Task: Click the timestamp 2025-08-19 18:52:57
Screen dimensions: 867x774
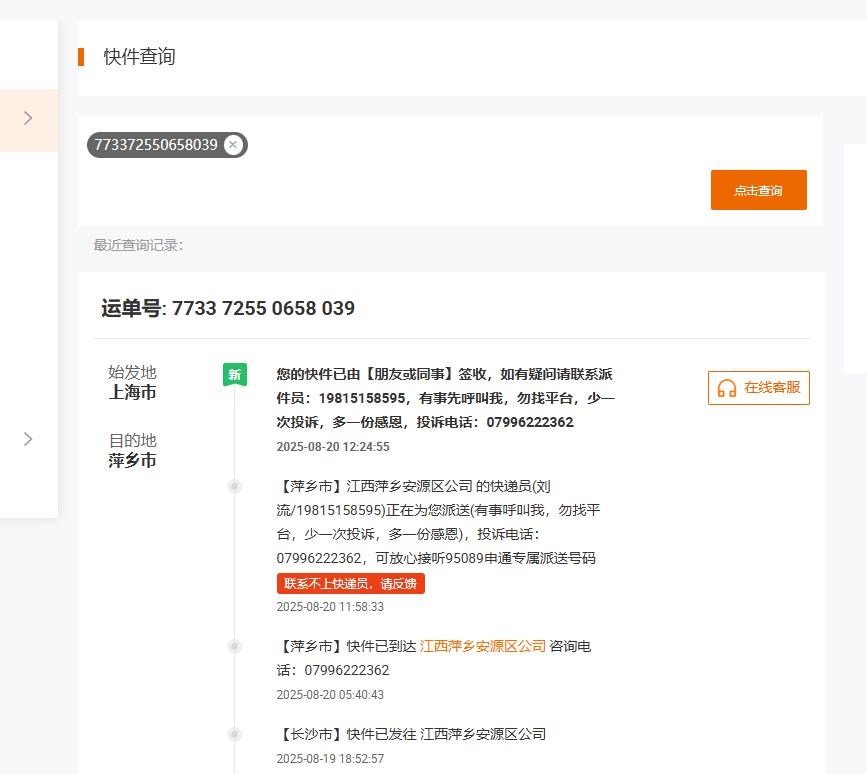Action: click(x=330, y=759)
